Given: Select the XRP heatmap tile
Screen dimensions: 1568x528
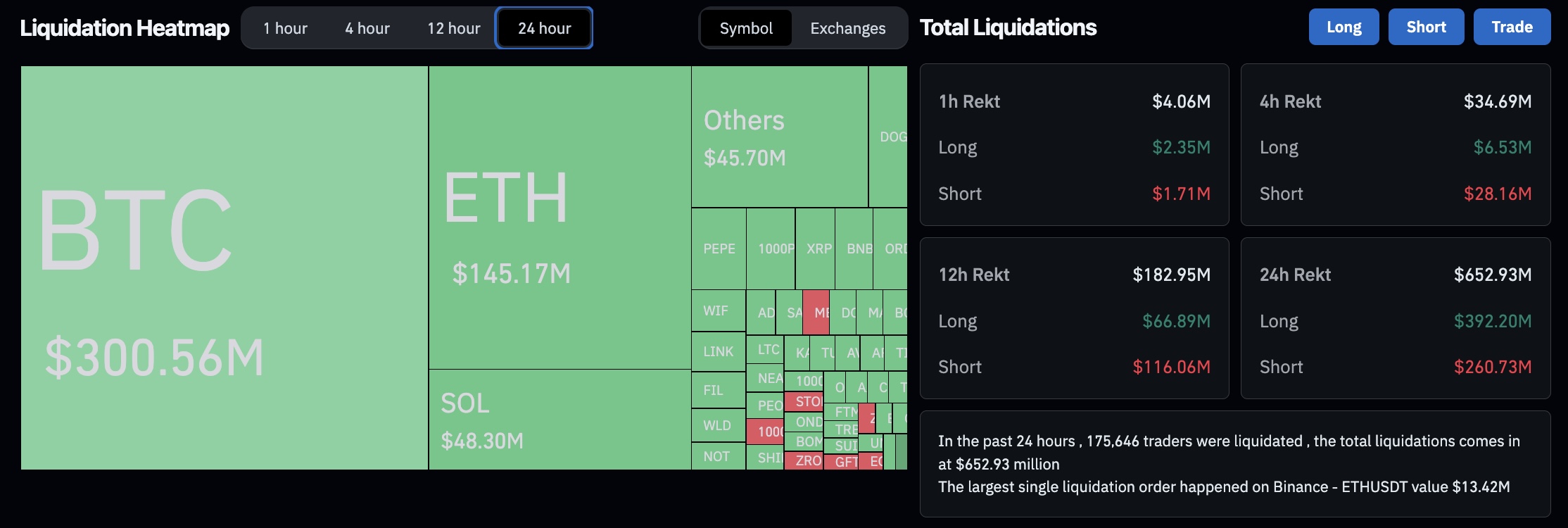Looking at the screenshot, I should tap(816, 249).
